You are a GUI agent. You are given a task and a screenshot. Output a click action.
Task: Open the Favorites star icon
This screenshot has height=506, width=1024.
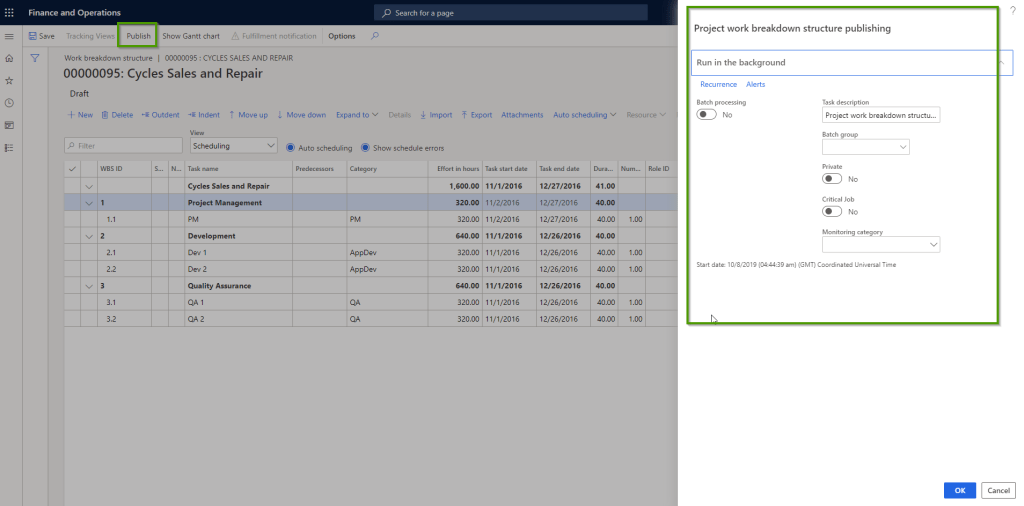[9, 80]
